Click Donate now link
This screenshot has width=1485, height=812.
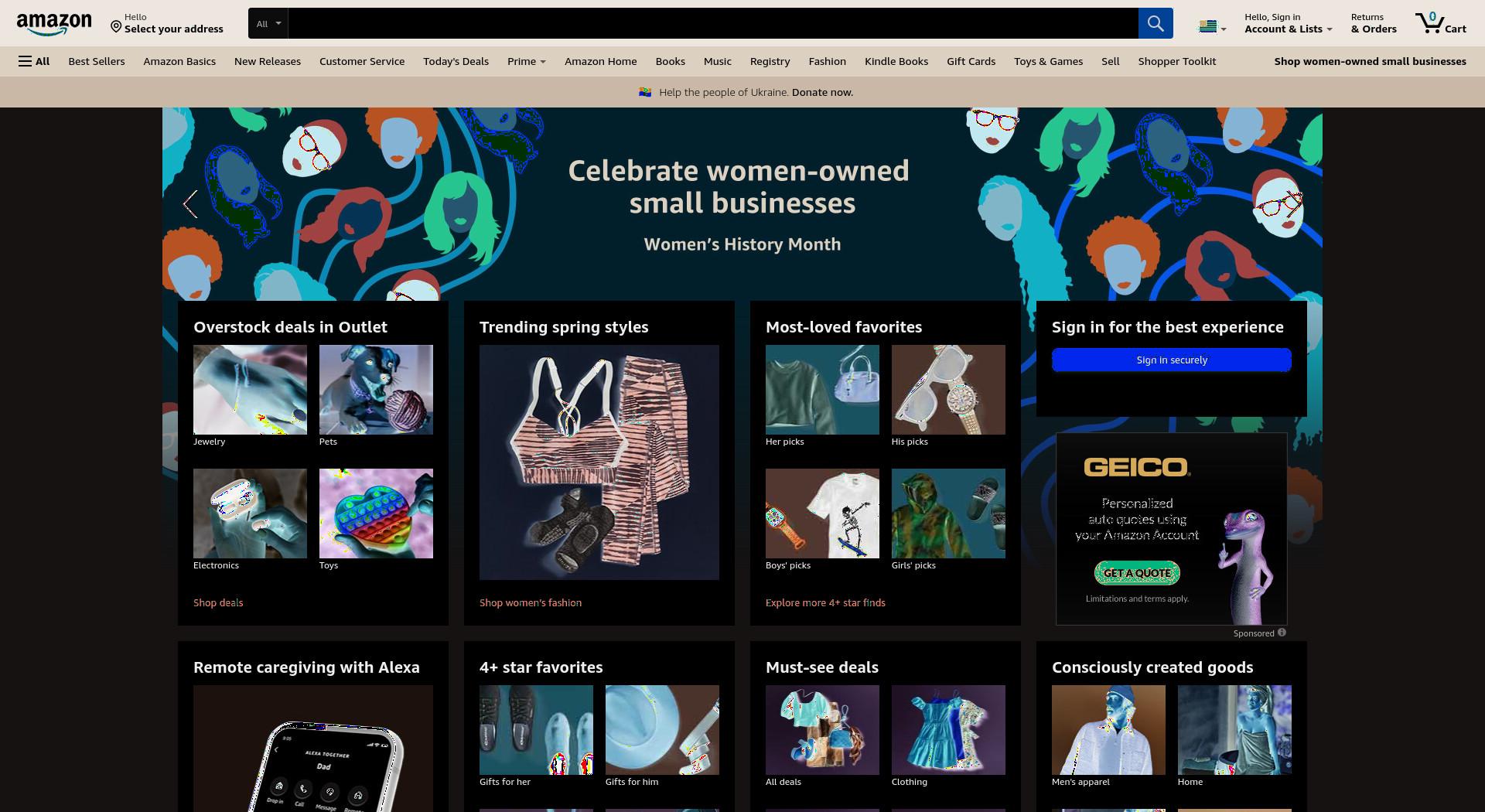tap(822, 92)
